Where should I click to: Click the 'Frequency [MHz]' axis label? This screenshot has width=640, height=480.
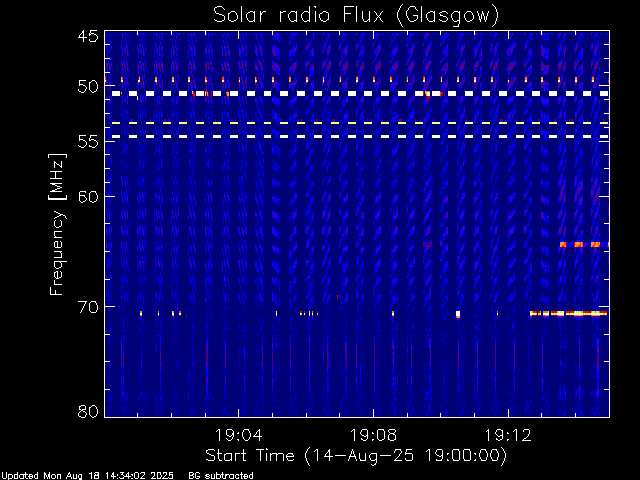point(58,224)
